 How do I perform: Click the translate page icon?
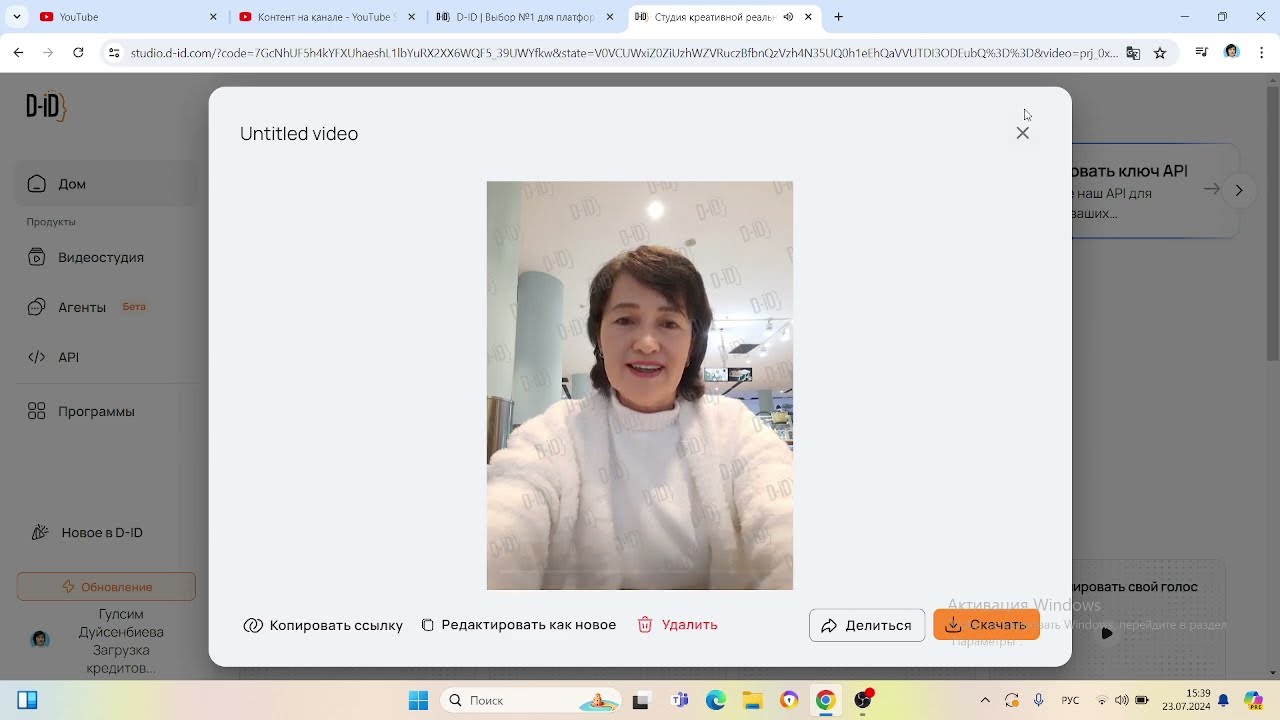pyautogui.click(x=1133, y=53)
